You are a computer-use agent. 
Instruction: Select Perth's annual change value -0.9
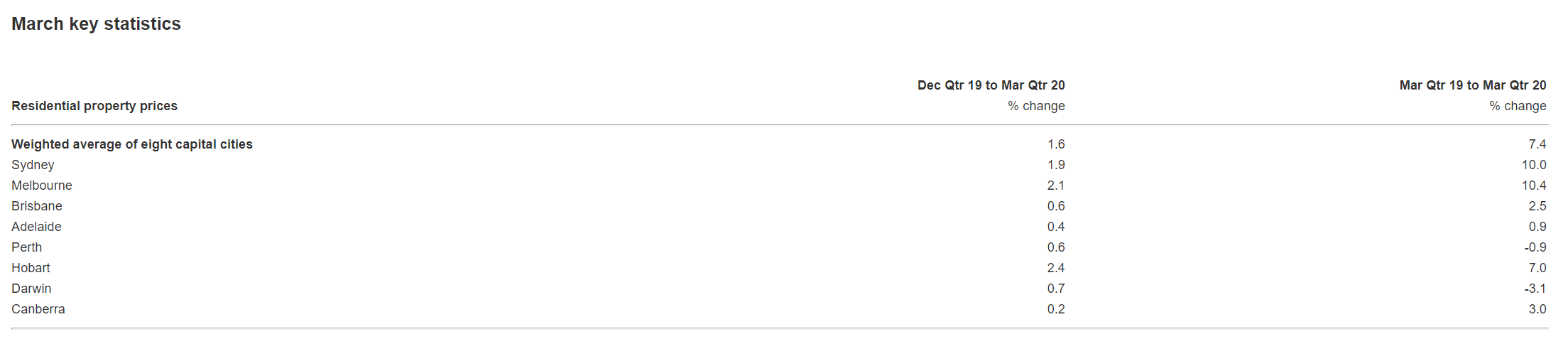point(1535,247)
